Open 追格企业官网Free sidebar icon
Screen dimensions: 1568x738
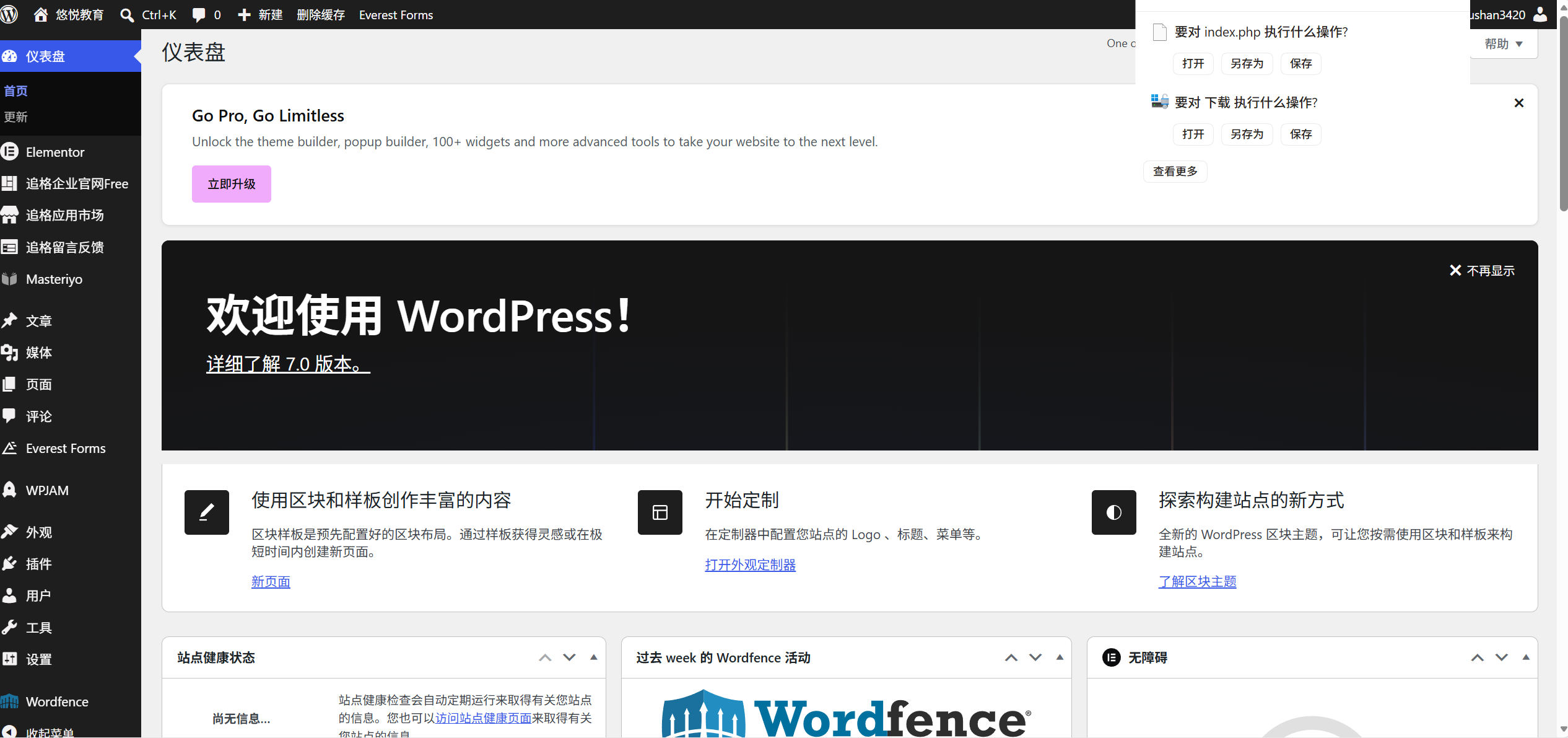(x=9, y=183)
